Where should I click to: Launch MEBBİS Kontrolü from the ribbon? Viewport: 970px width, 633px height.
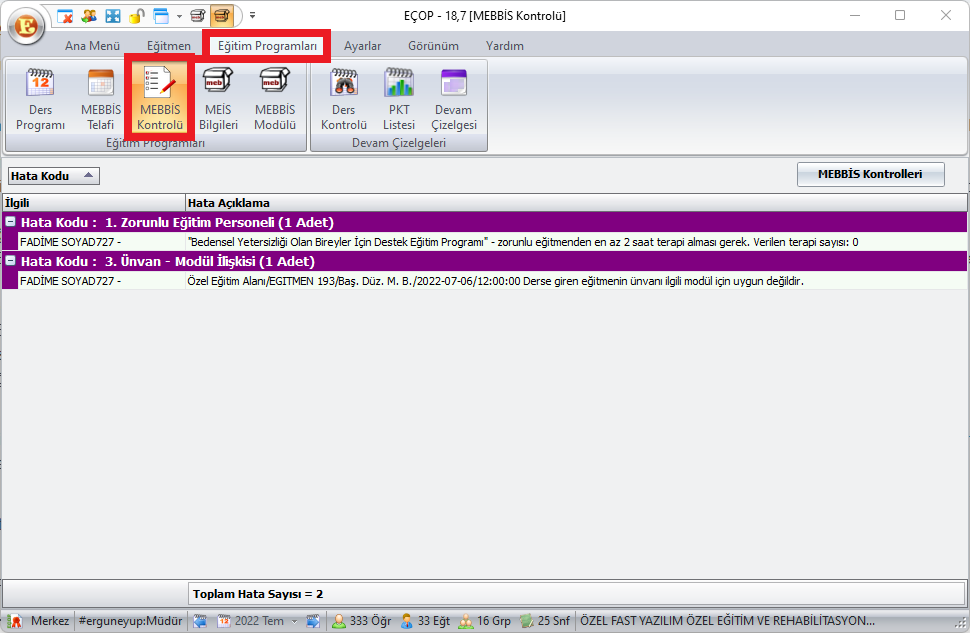(x=160, y=99)
